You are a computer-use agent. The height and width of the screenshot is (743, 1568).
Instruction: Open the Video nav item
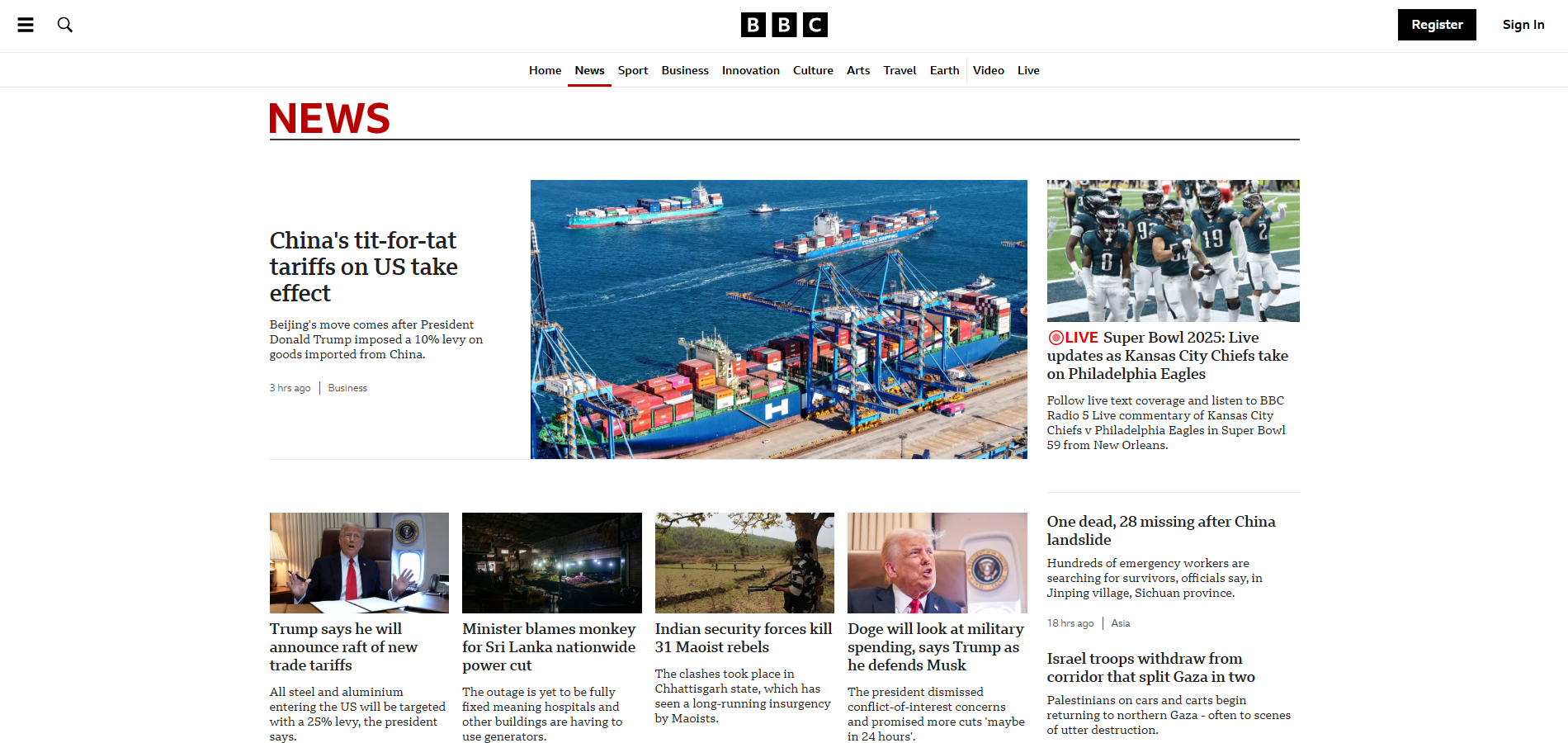[x=988, y=70]
